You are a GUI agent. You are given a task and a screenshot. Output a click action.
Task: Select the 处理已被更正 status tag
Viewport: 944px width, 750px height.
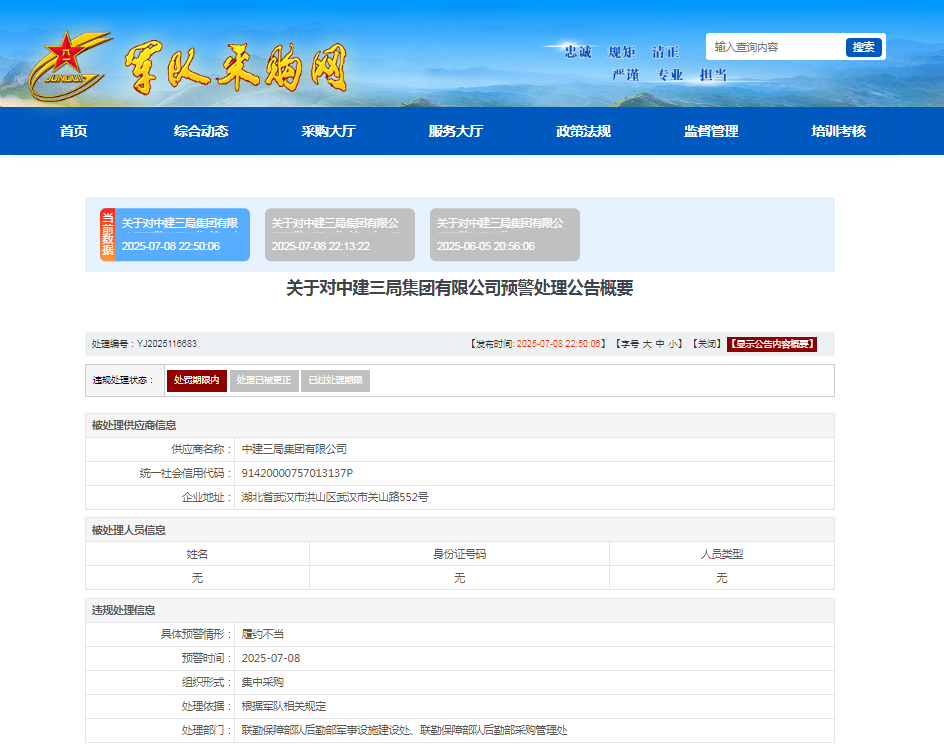[x=264, y=380]
